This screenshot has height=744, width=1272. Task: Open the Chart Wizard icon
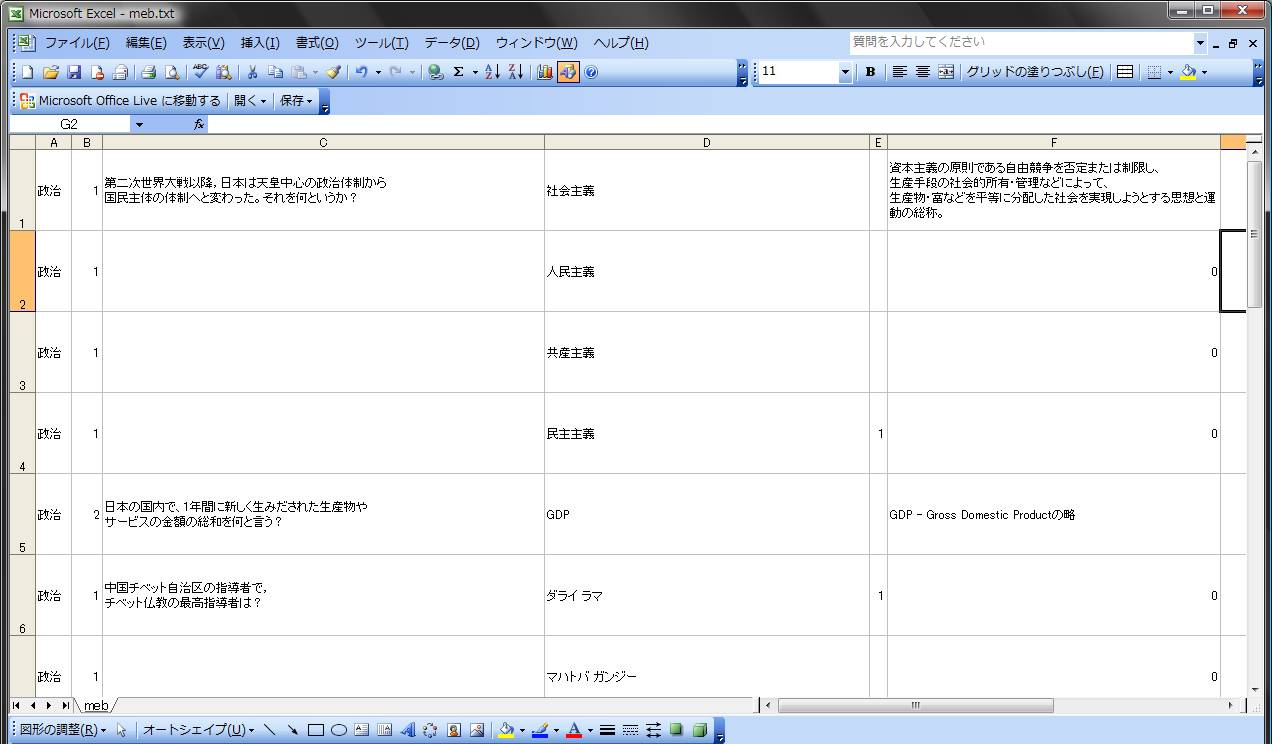click(x=545, y=72)
